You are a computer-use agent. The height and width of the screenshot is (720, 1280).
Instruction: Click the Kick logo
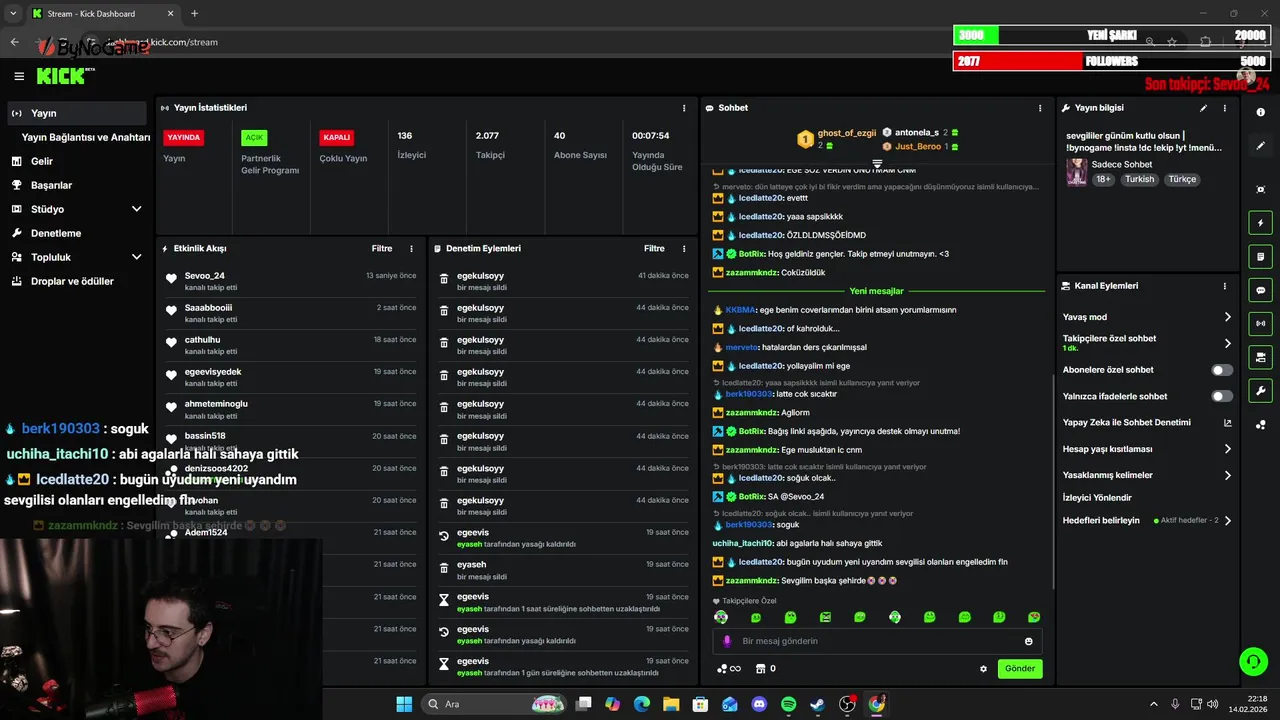(62, 76)
